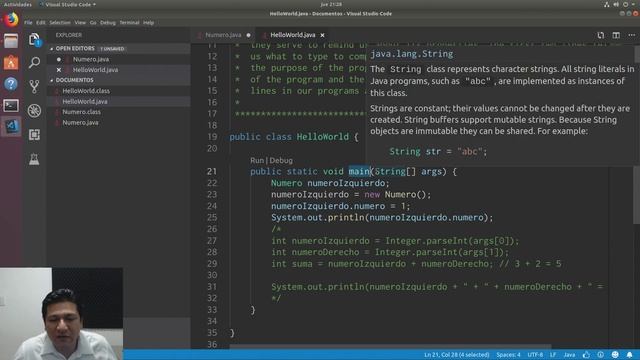
Task: Click the network icon in the system tray
Action: point(607,4)
